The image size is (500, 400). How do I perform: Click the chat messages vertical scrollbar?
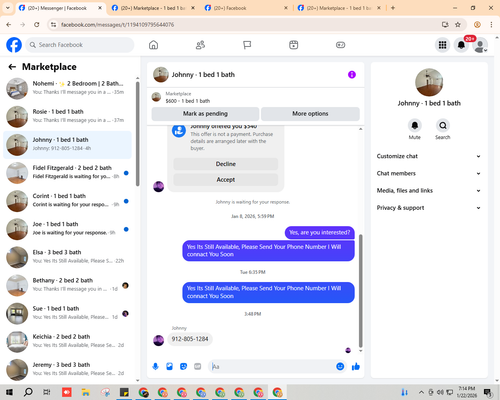click(x=360, y=290)
